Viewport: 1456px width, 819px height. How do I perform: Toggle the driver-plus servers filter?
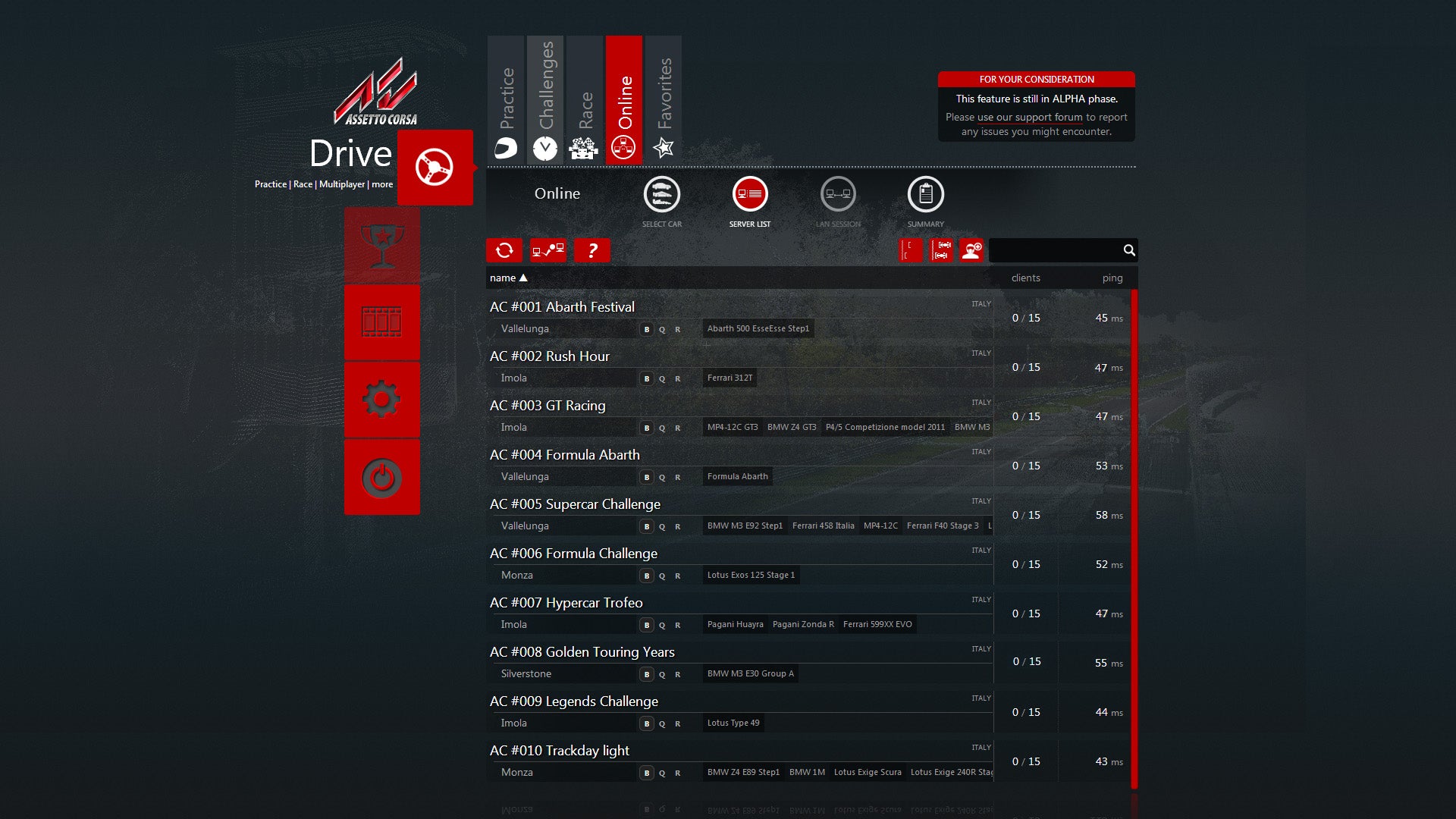pos(971,250)
